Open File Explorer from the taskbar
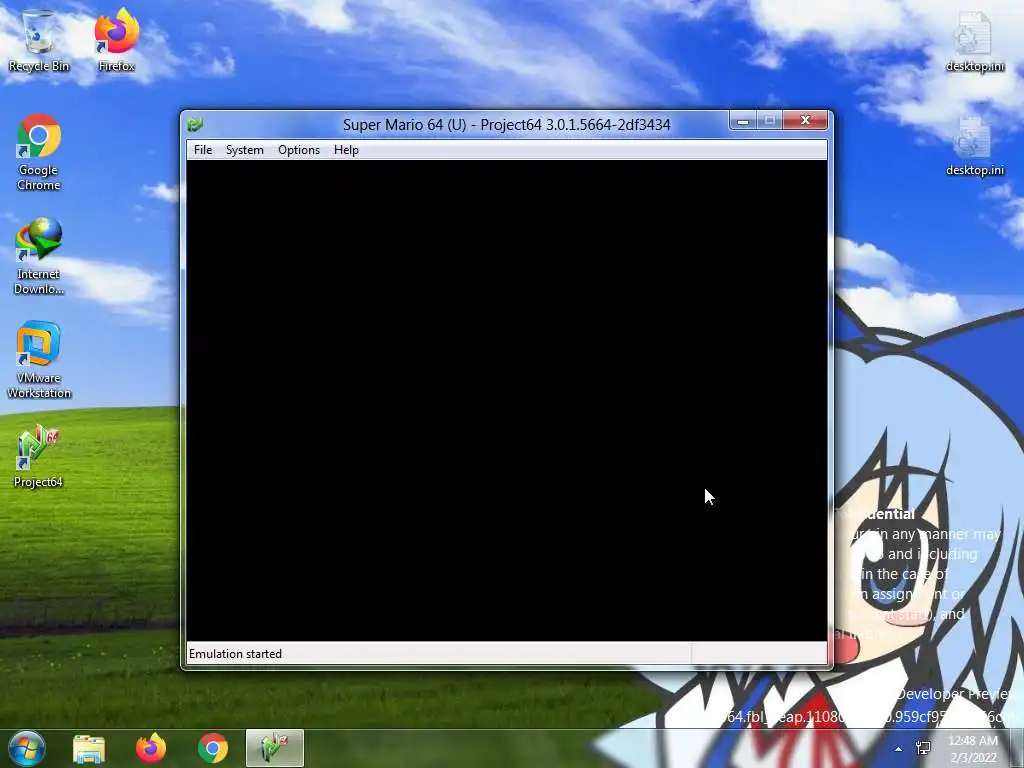The width and height of the screenshot is (1024, 768). point(89,748)
